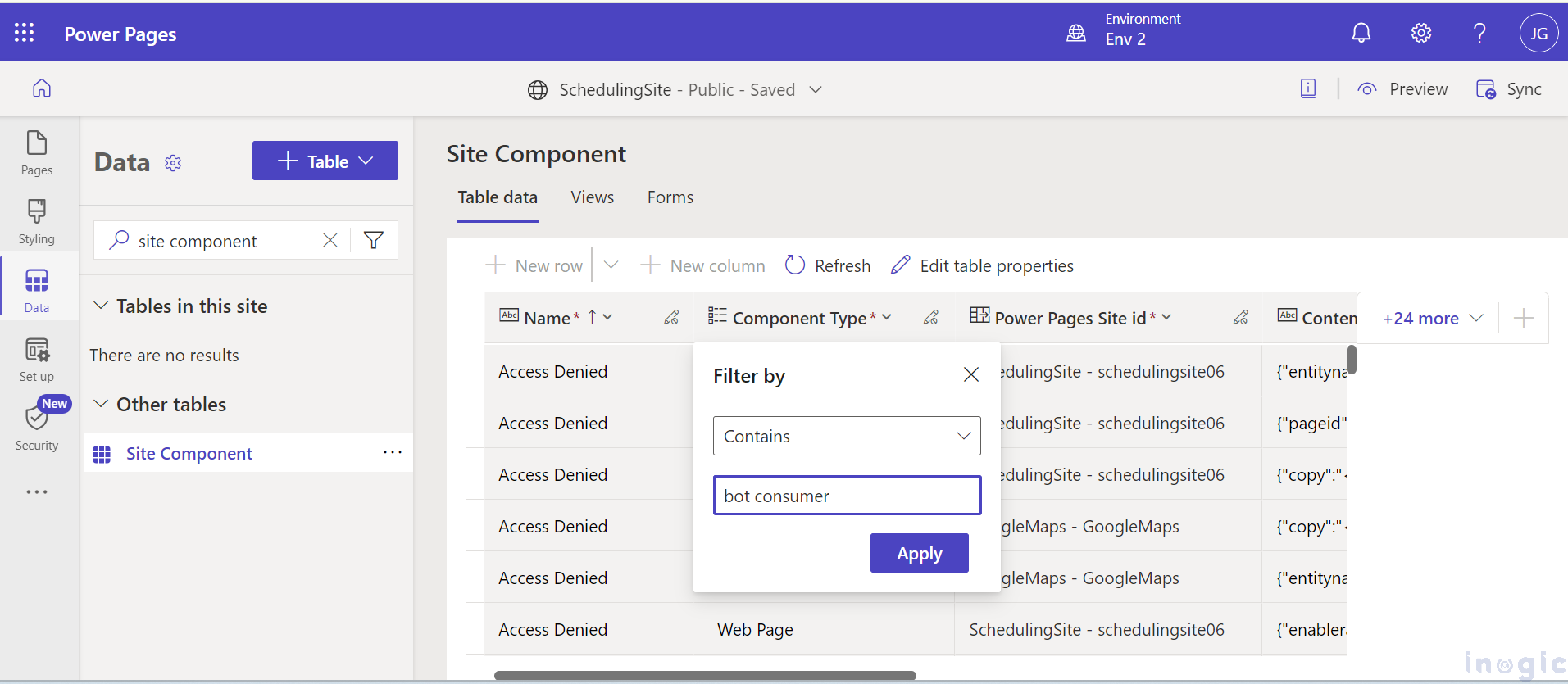Click the horizontal scrollbar of the table
This screenshot has width=1568, height=684.
tap(705, 676)
